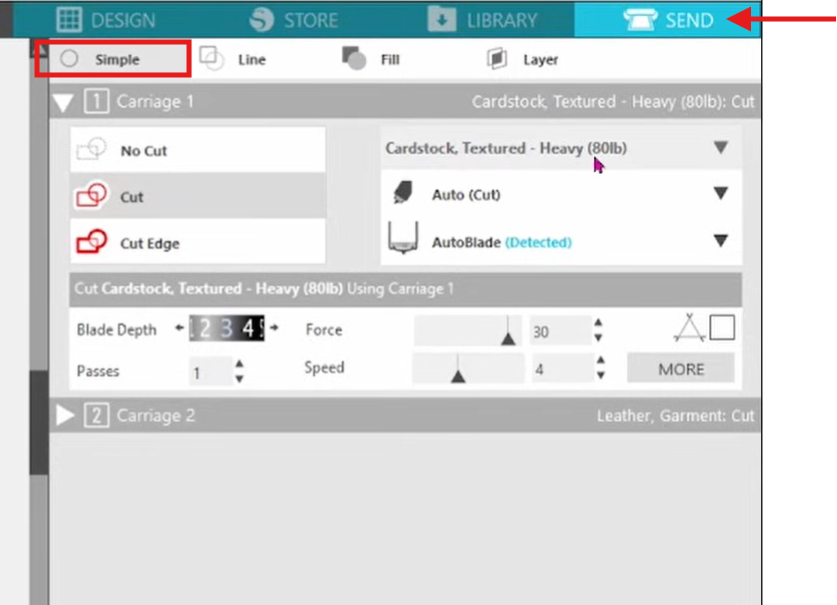Open the Design tab
Image resolution: width=837 pixels, height=605 pixels.
click(x=105, y=19)
